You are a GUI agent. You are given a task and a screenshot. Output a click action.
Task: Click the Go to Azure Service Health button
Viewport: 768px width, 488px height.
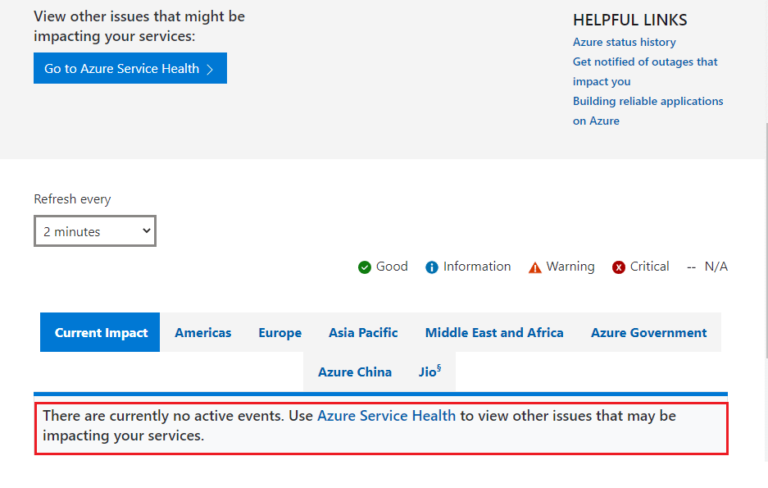130,69
